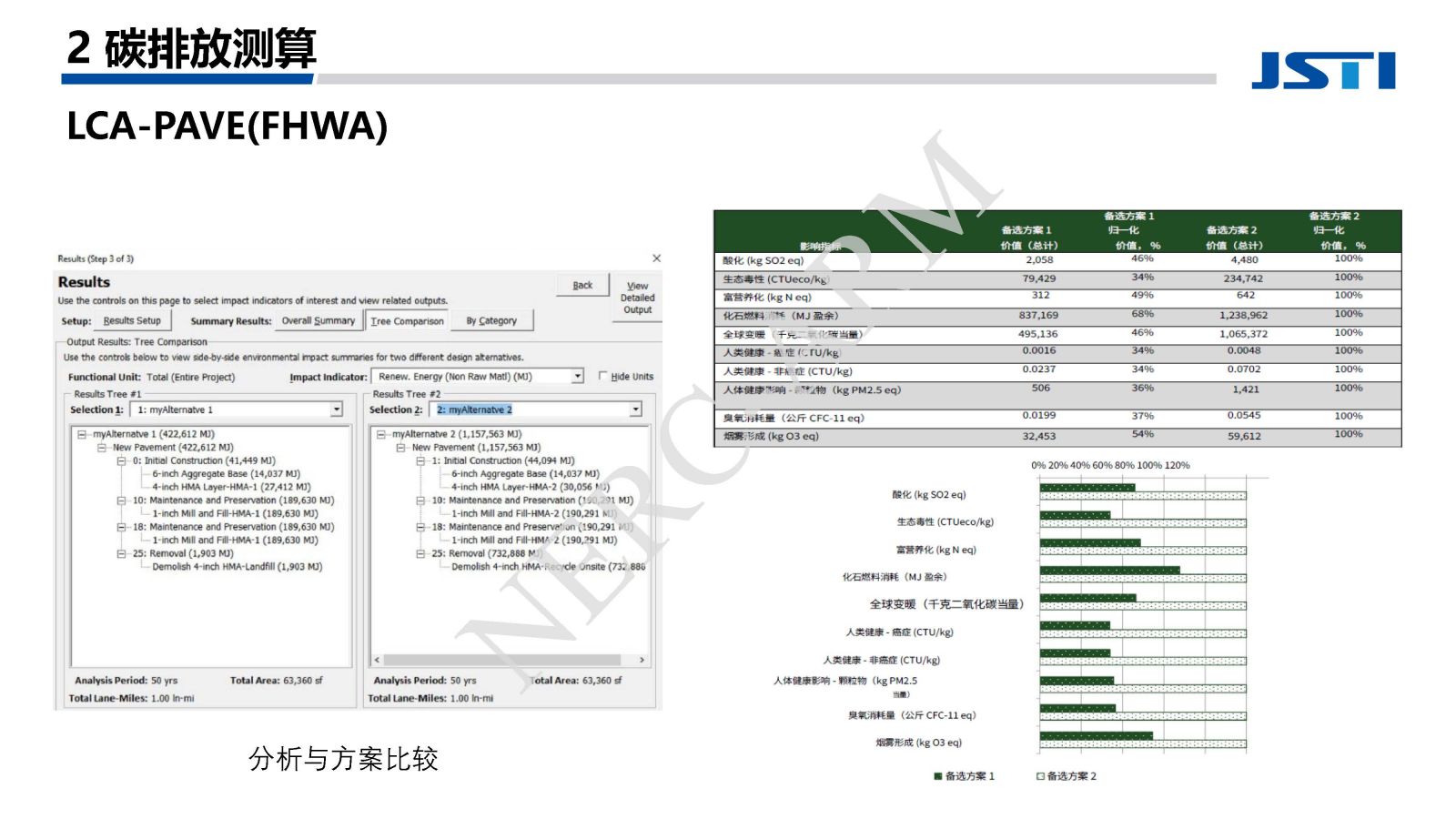Click the 酸化 (kg SO2 eq) table row label
Screen dimensions: 1456x819
pos(763,260)
